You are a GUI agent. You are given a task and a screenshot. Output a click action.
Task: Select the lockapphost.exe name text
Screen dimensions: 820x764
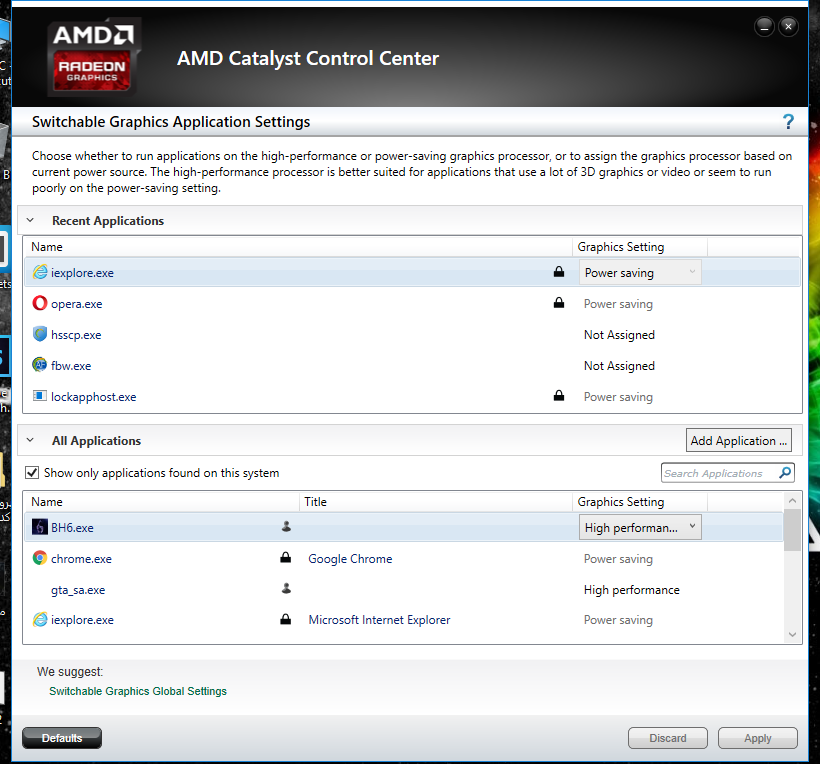pyautogui.click(x=94, y=397)
